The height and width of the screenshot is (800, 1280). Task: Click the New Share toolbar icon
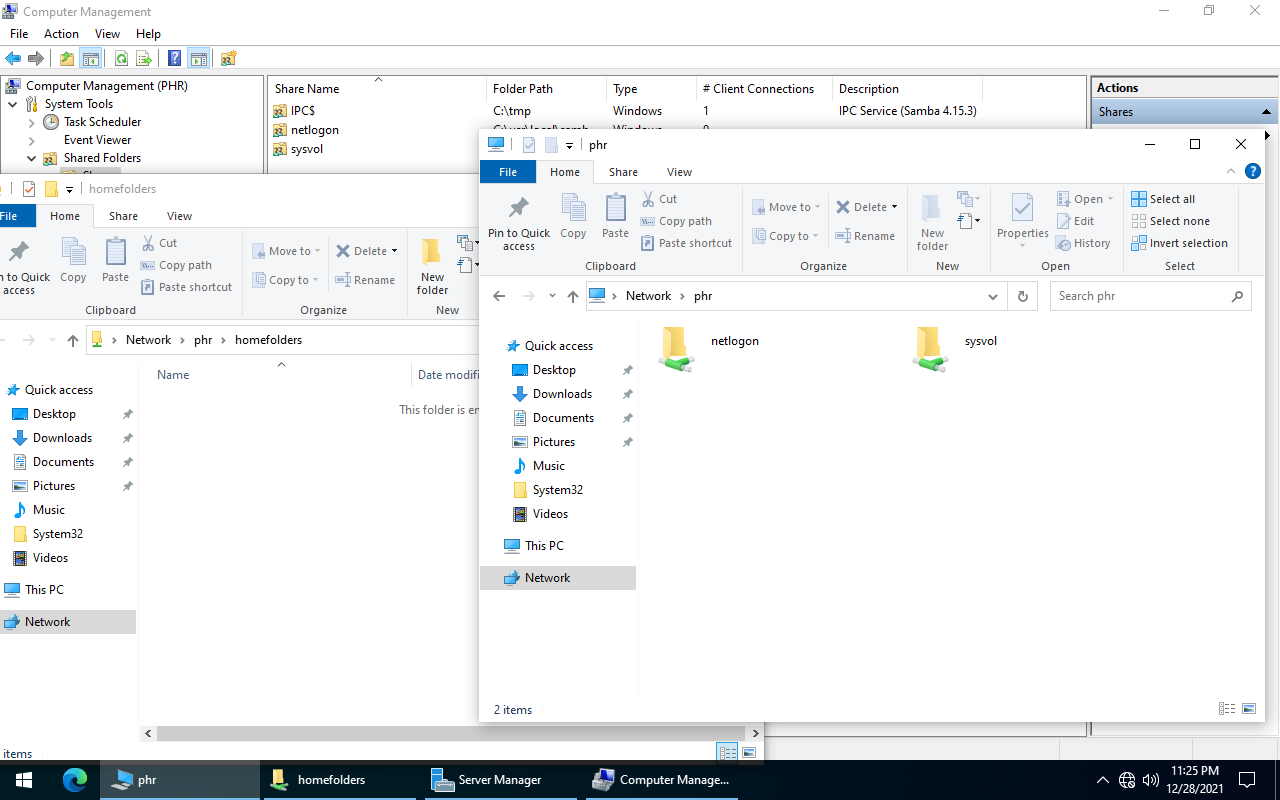pyautogui.click(x=229, y=58)
